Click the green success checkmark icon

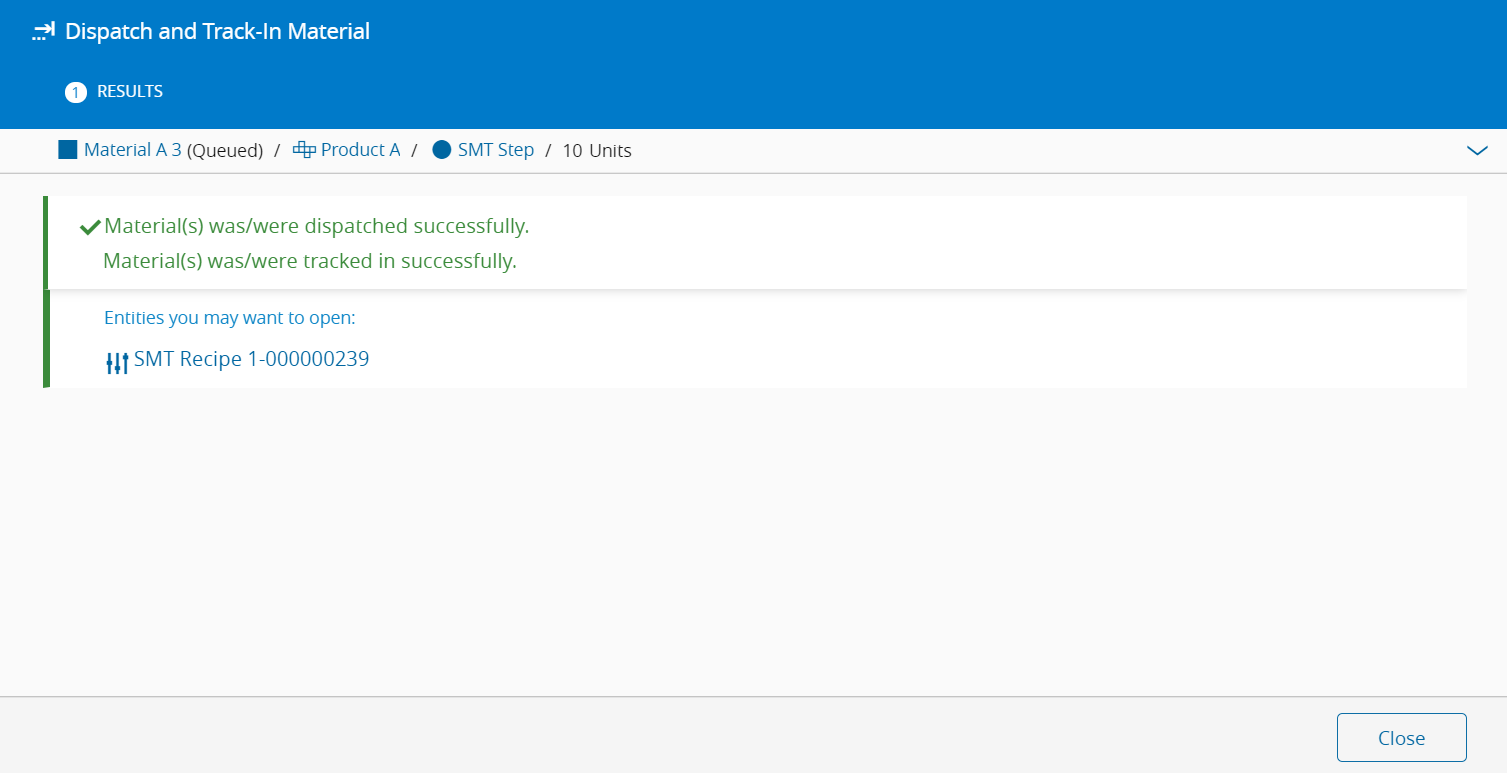point(90,227)
